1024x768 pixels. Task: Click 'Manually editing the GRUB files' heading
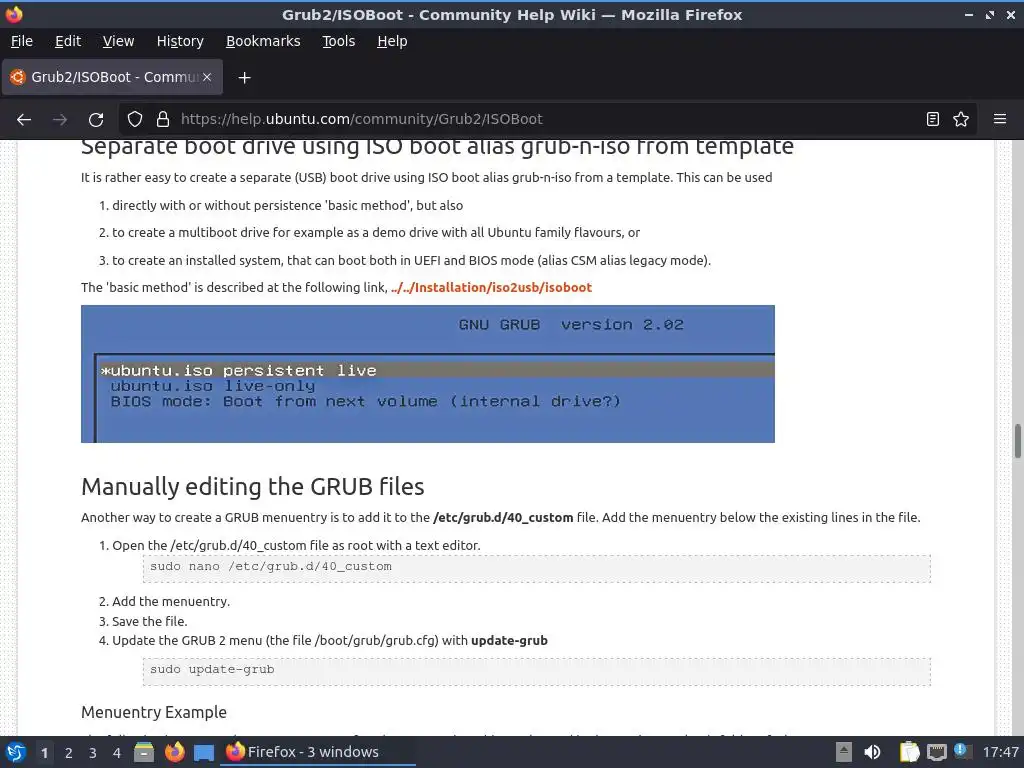click(x=253, y=487)
